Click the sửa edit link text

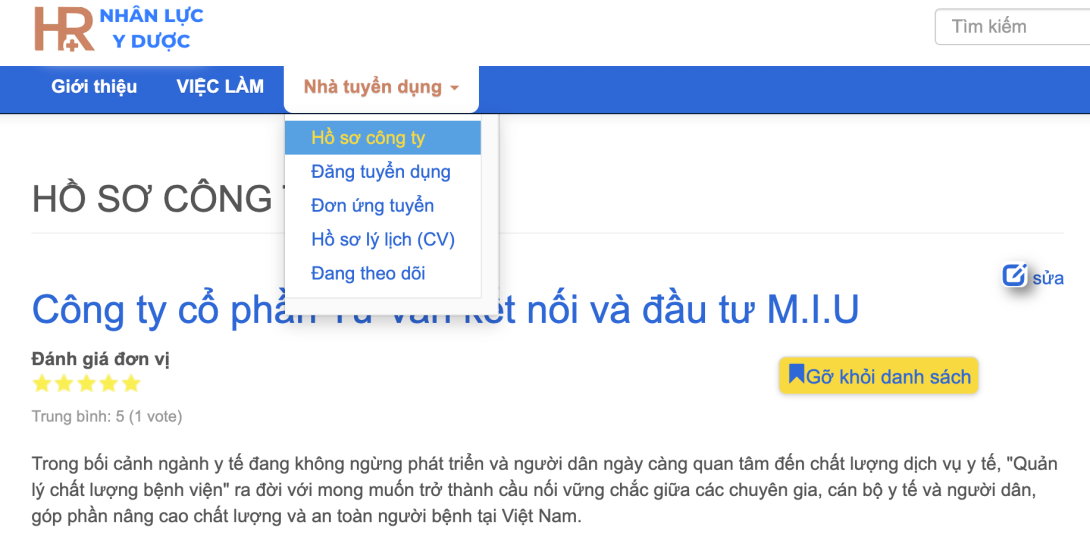1048,278
